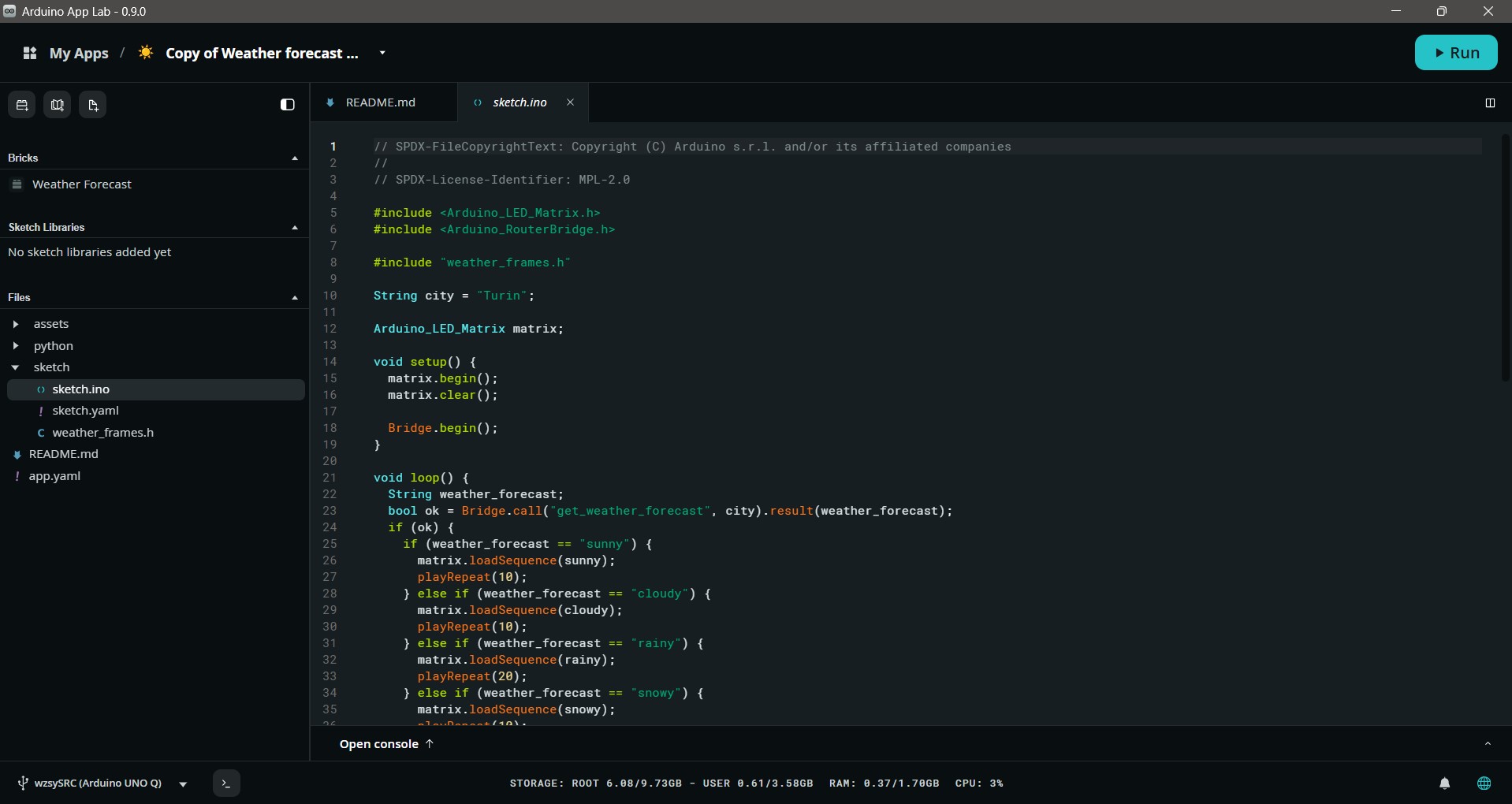The height and width of the screenshot is (804, 1512).
Task: Collapse the Bricks section
Action: (x=295, y=158)
